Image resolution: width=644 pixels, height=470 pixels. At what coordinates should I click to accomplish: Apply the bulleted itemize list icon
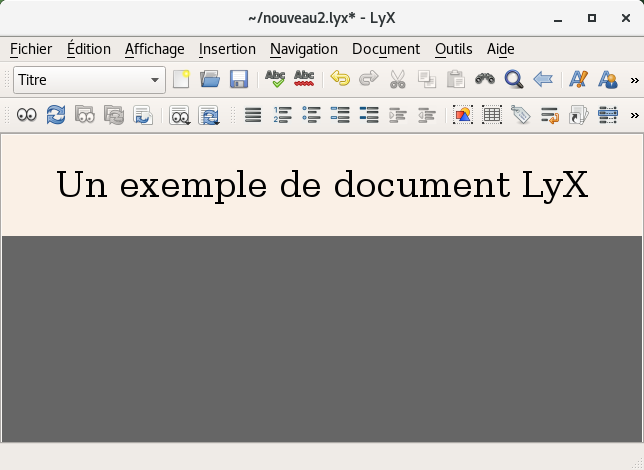point(311,115)
